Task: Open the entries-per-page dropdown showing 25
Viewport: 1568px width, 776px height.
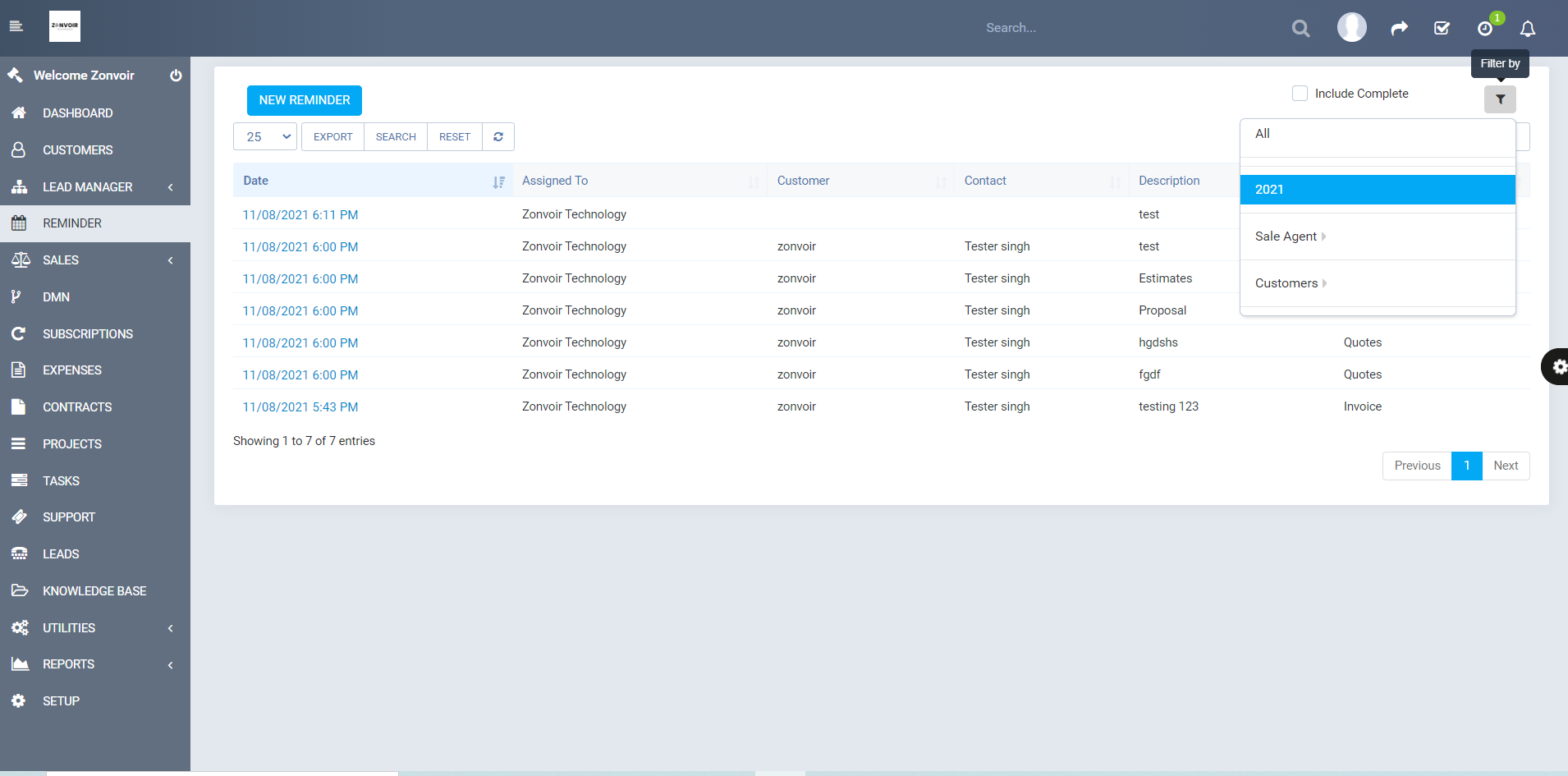Action: tap(264, 136)
